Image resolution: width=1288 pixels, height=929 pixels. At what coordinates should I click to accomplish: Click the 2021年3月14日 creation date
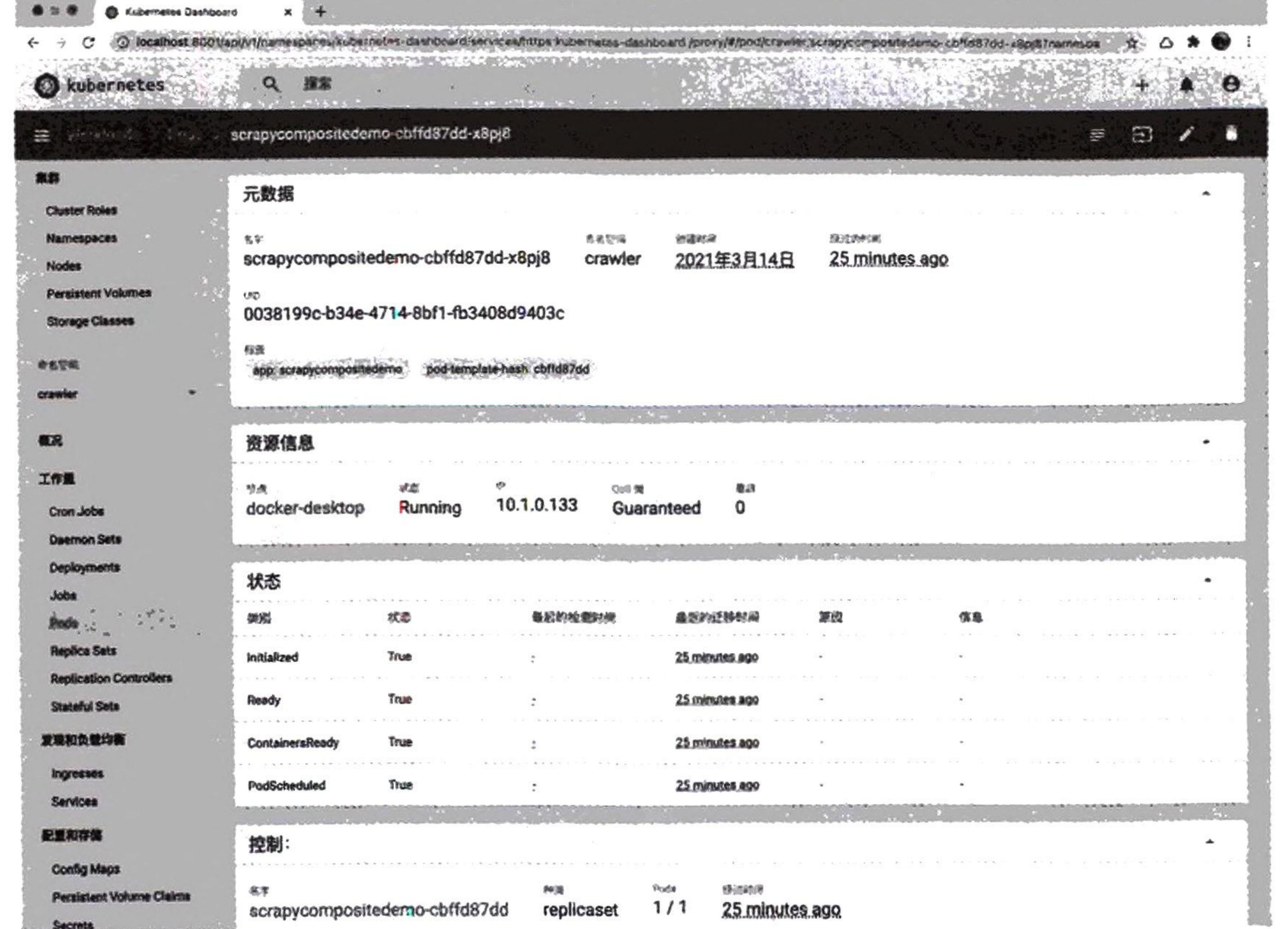[734, 260]
